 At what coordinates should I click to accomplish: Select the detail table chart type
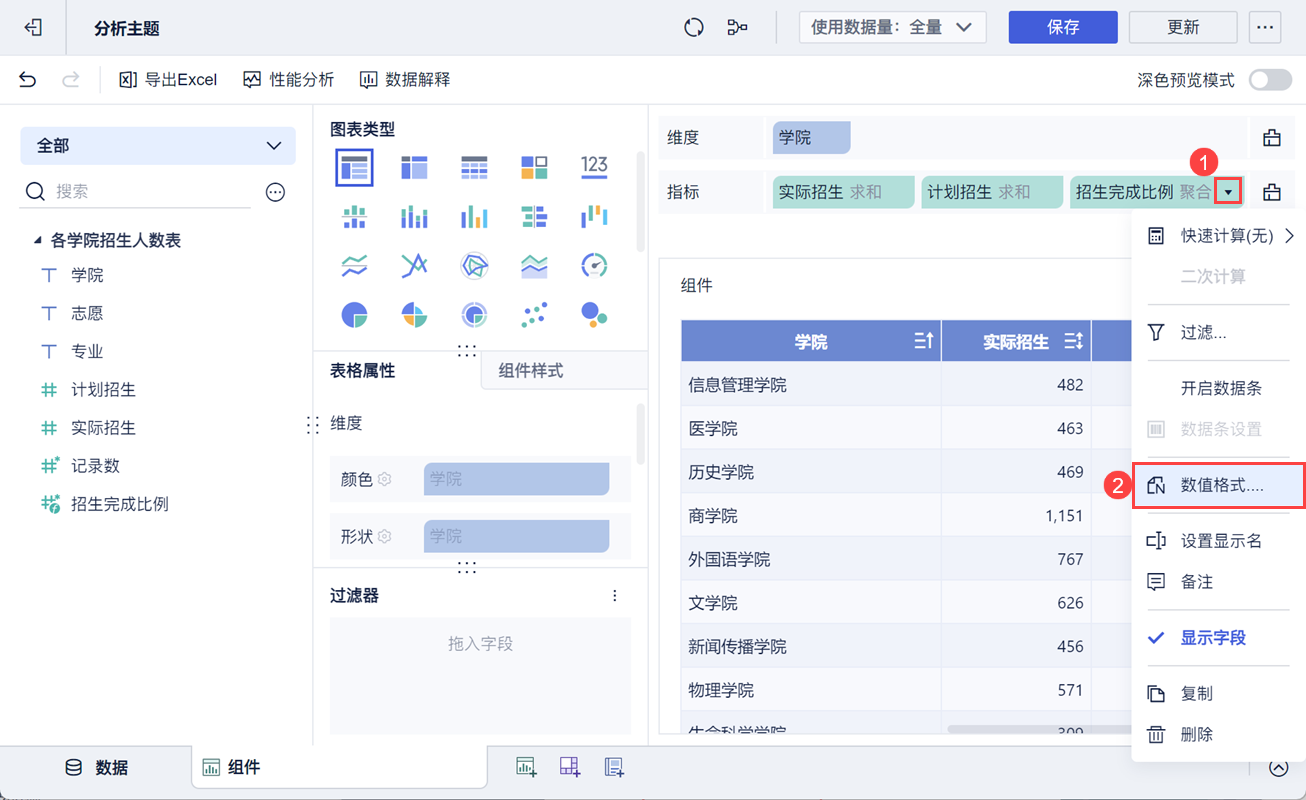[474, 167]
